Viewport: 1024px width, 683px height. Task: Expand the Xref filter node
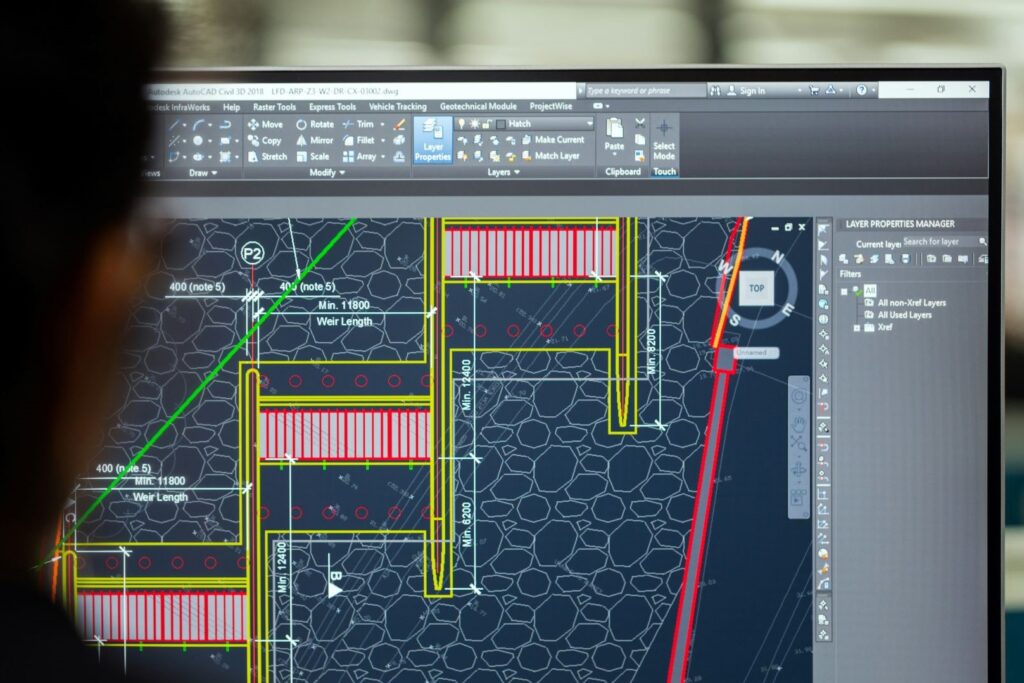point(856,327)
